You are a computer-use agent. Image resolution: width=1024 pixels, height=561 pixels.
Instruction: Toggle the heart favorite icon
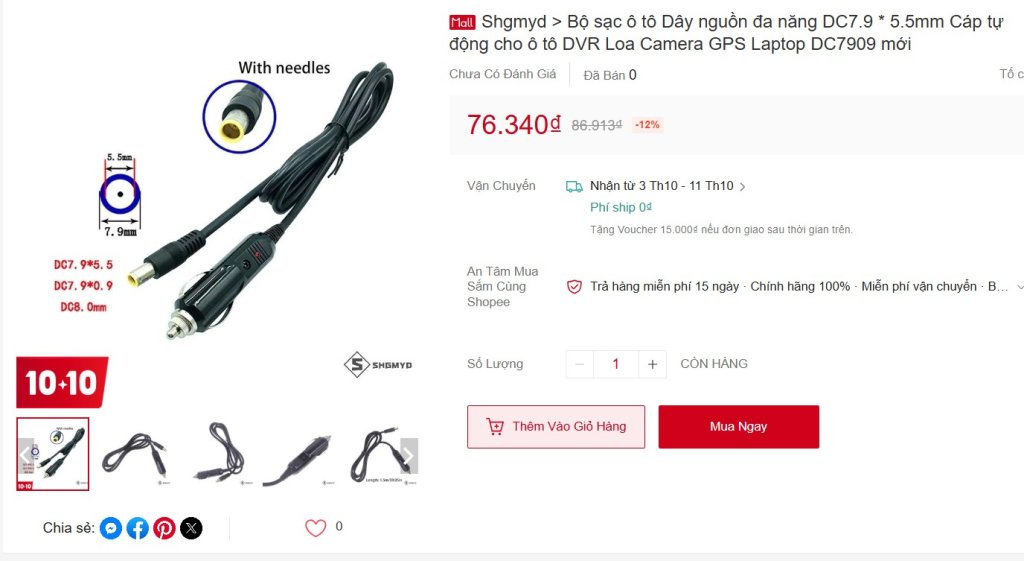315,528
